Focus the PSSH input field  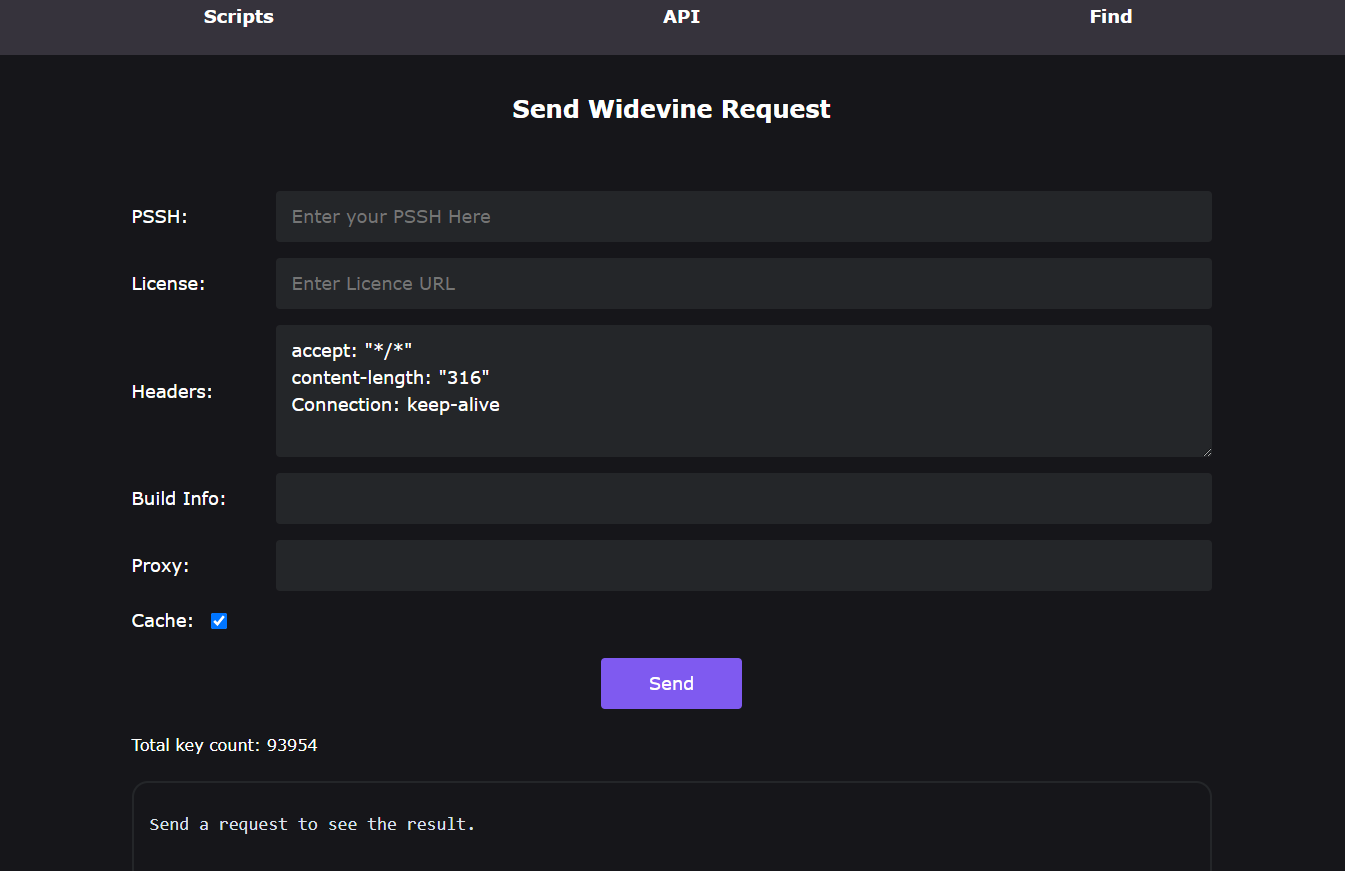click(x=743, y=217)
